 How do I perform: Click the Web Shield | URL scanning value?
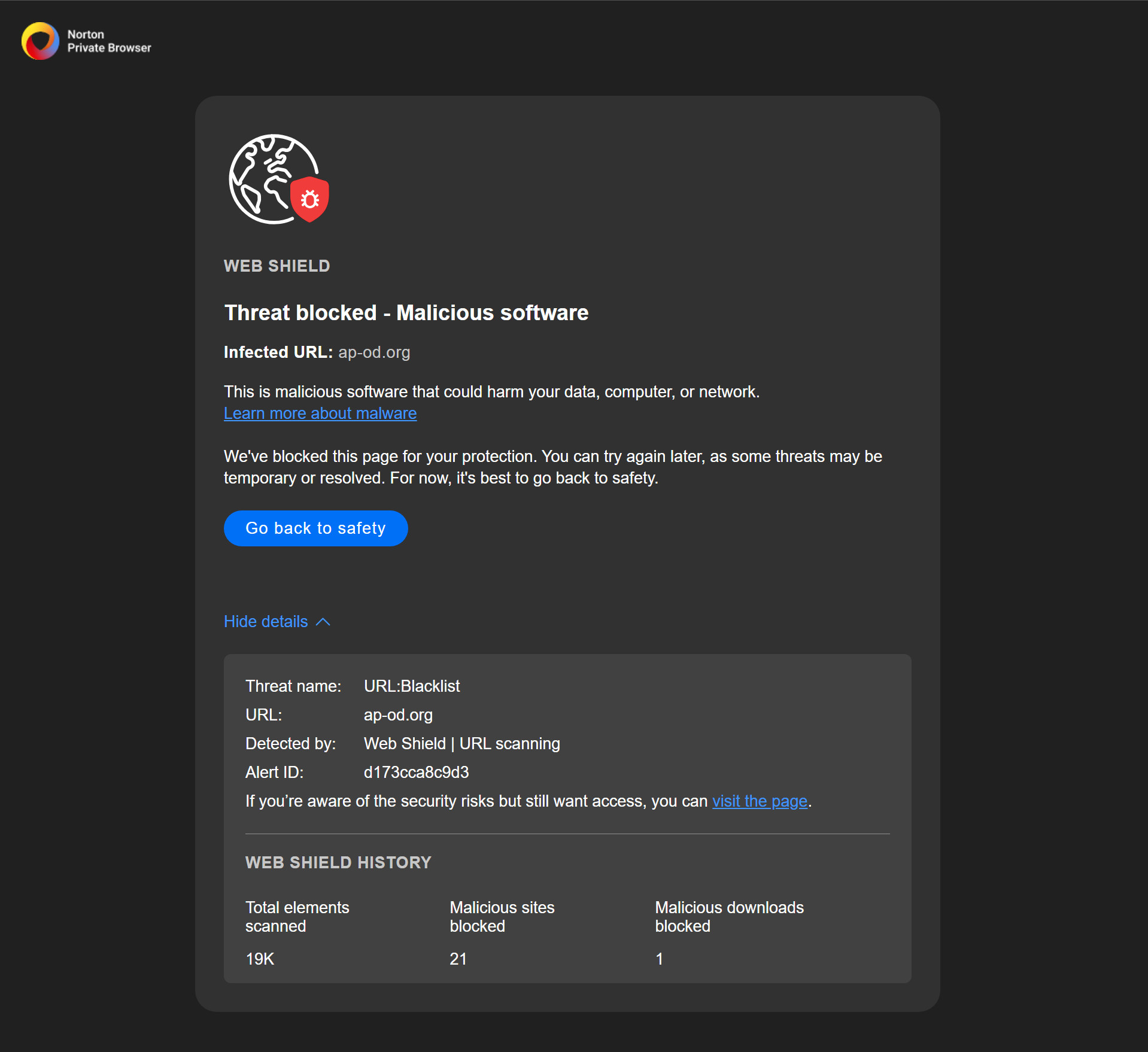[x=461, y=744]
